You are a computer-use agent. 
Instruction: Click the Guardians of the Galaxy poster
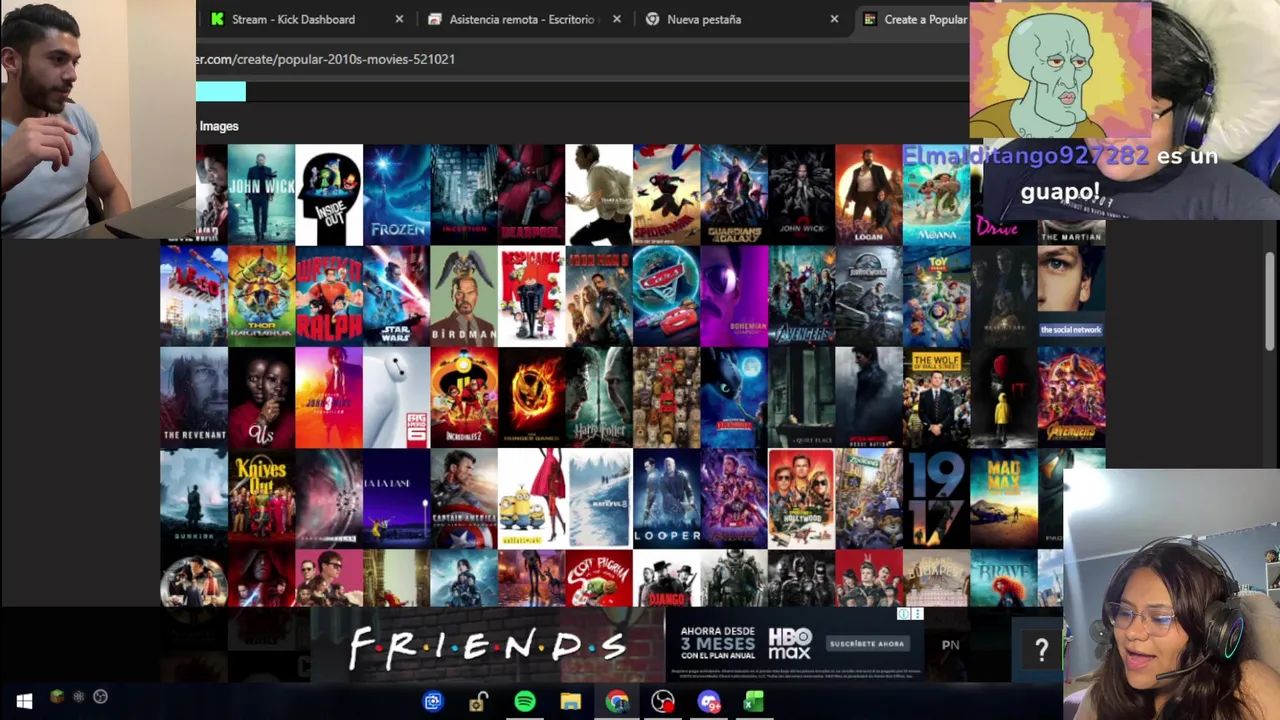(734, 194)
